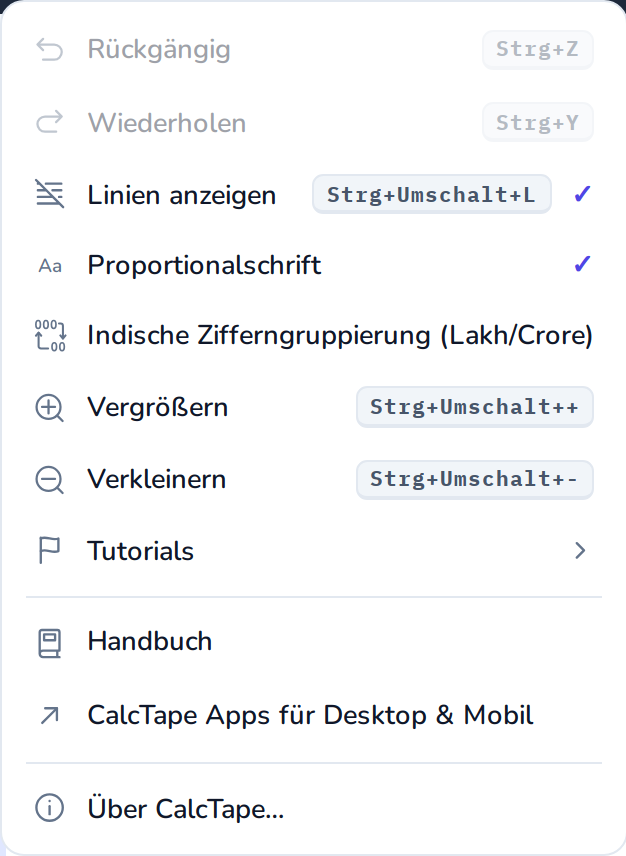Click the redo arrow icon beside Wiederholen

50,122
